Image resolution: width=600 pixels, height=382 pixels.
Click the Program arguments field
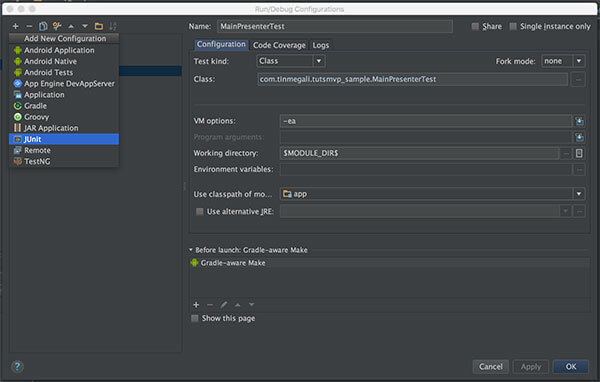(x=426, y=137)
